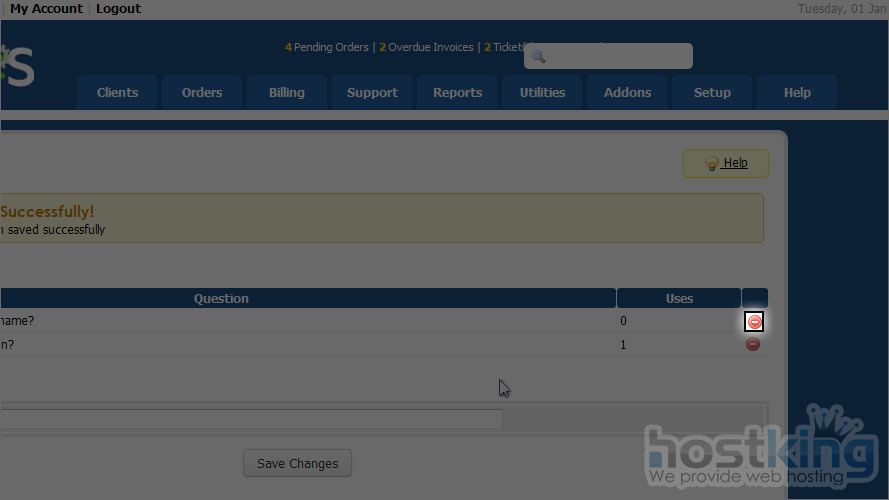Open the Clients menu
Image resolution: width=889 pixels, height=500 pixels.
(117, 93)
